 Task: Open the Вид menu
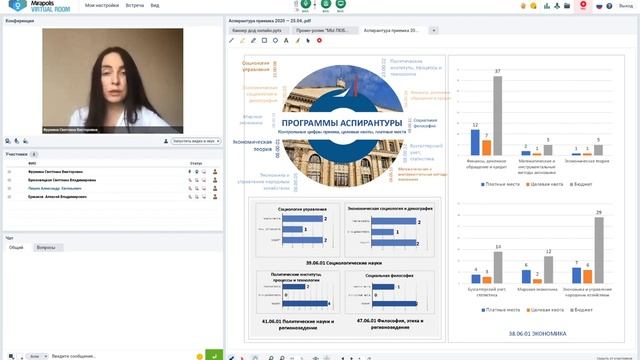click(x=155, y=6)
